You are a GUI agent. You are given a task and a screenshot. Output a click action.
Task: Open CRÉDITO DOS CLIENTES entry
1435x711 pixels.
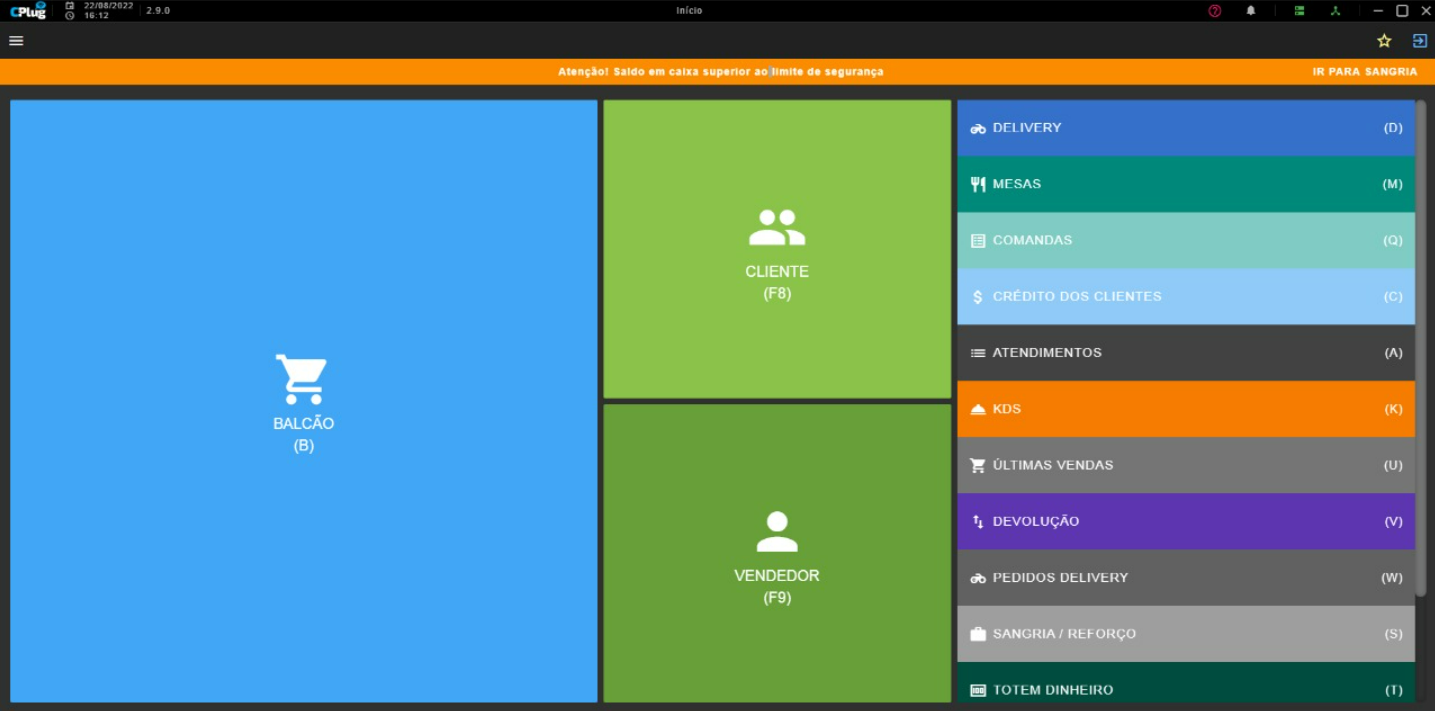pos(1186,296)
